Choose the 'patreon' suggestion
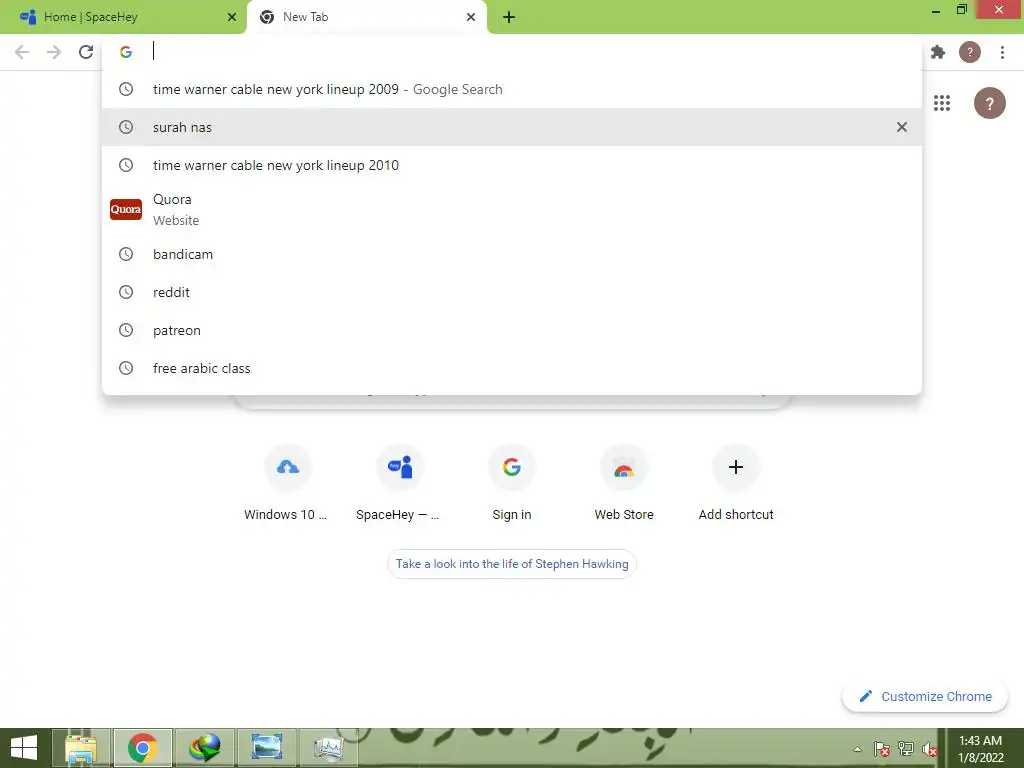This screenshot has width=1024, height=768. coord(512,330)
